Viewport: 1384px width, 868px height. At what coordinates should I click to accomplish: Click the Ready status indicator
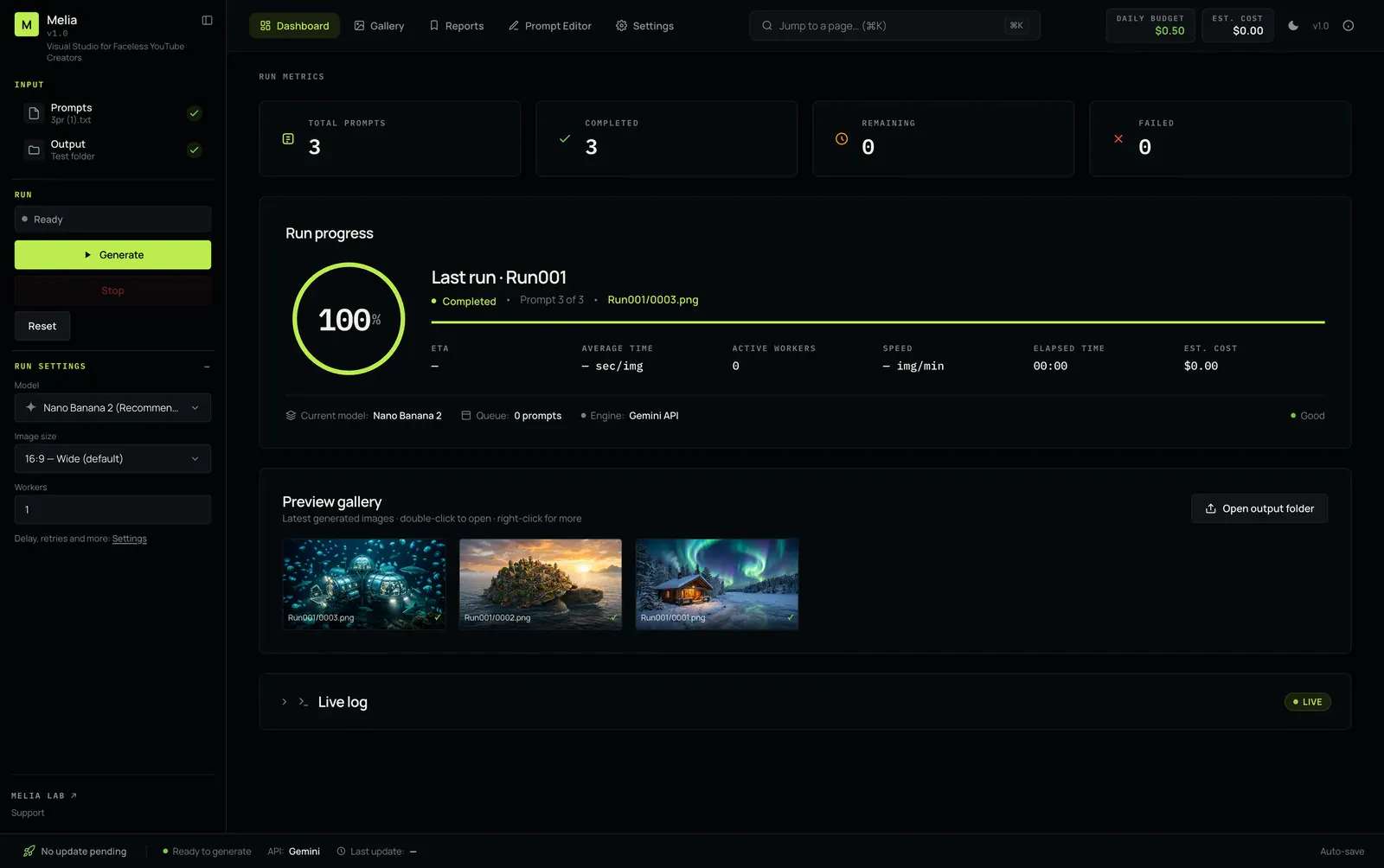click(112, 220)
